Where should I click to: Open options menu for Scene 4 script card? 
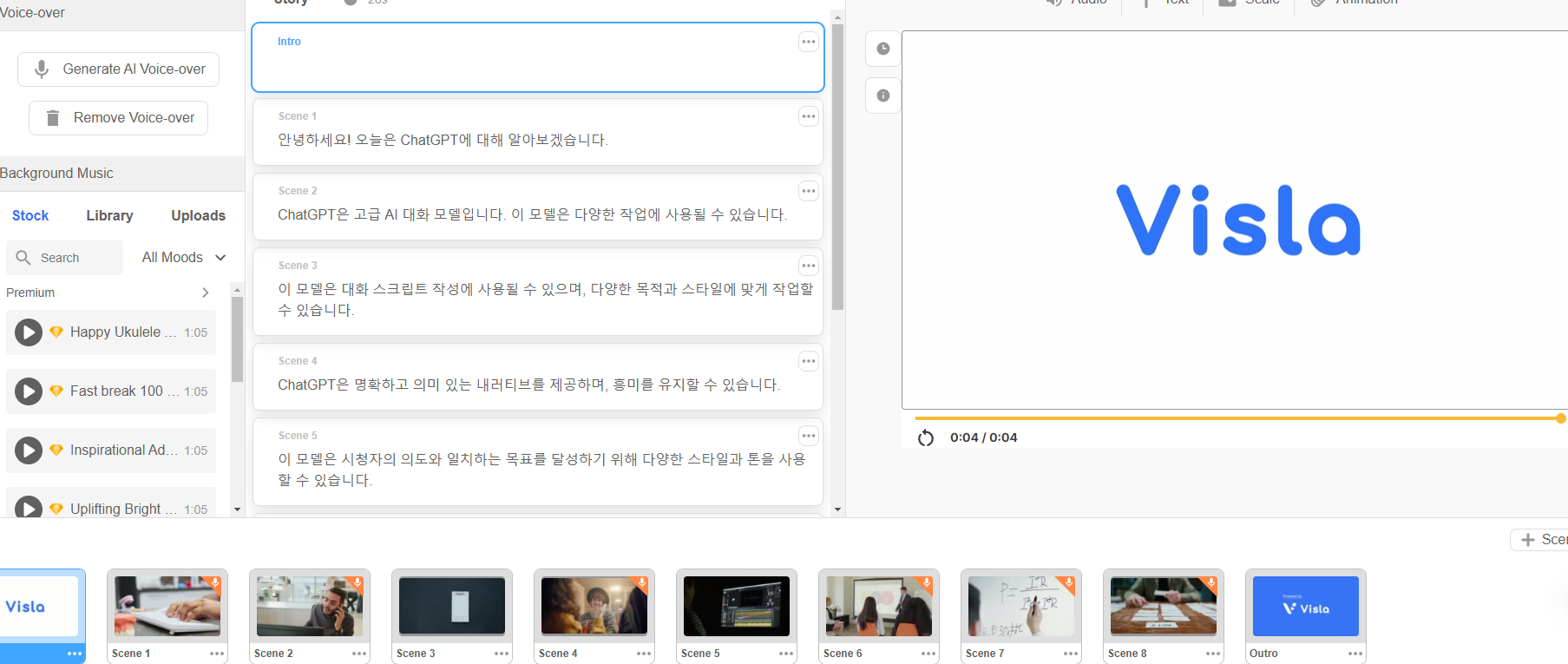809,361
